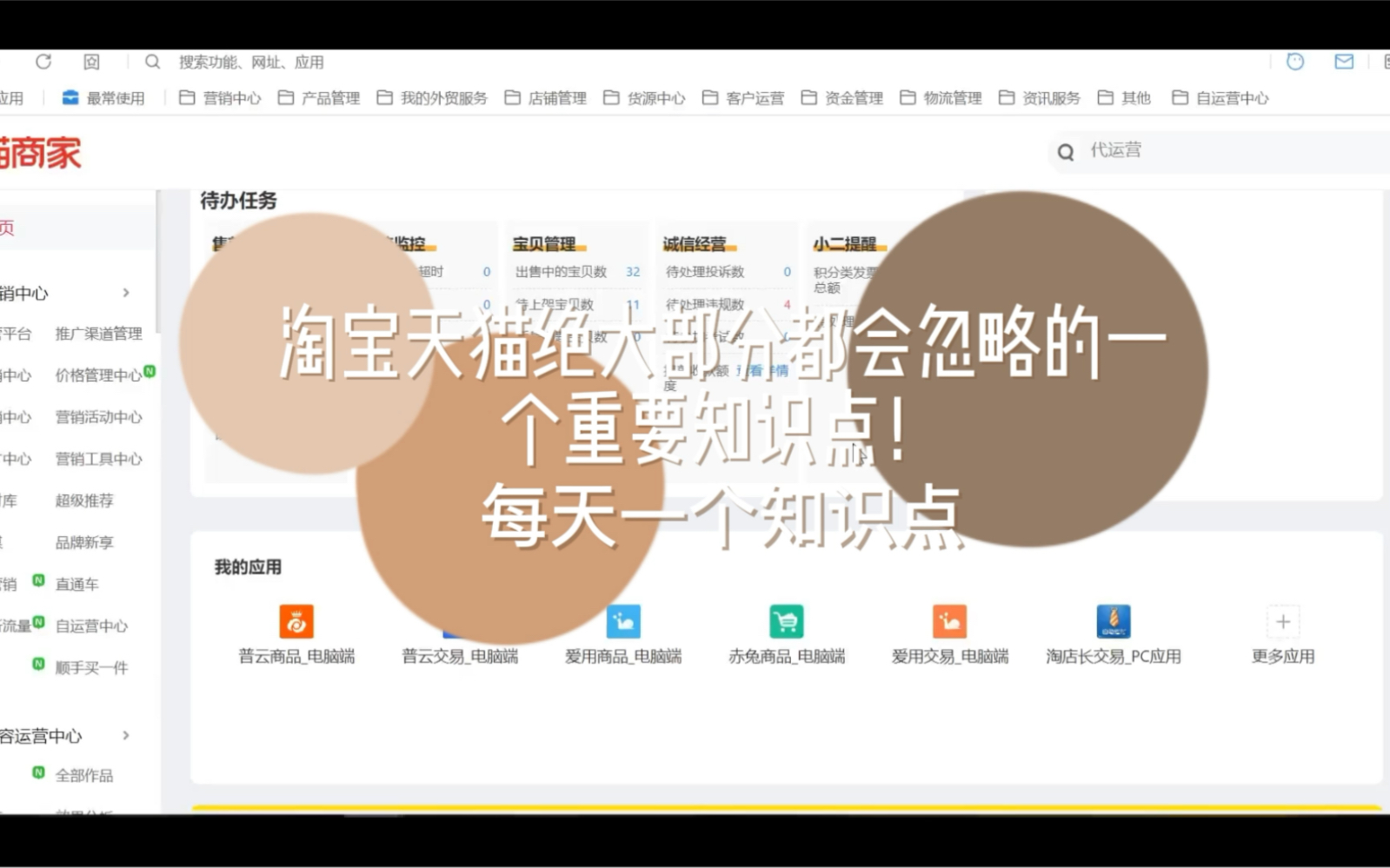
Task: Open 顺手买一件 in the sidebar
Action: [91, 667]
